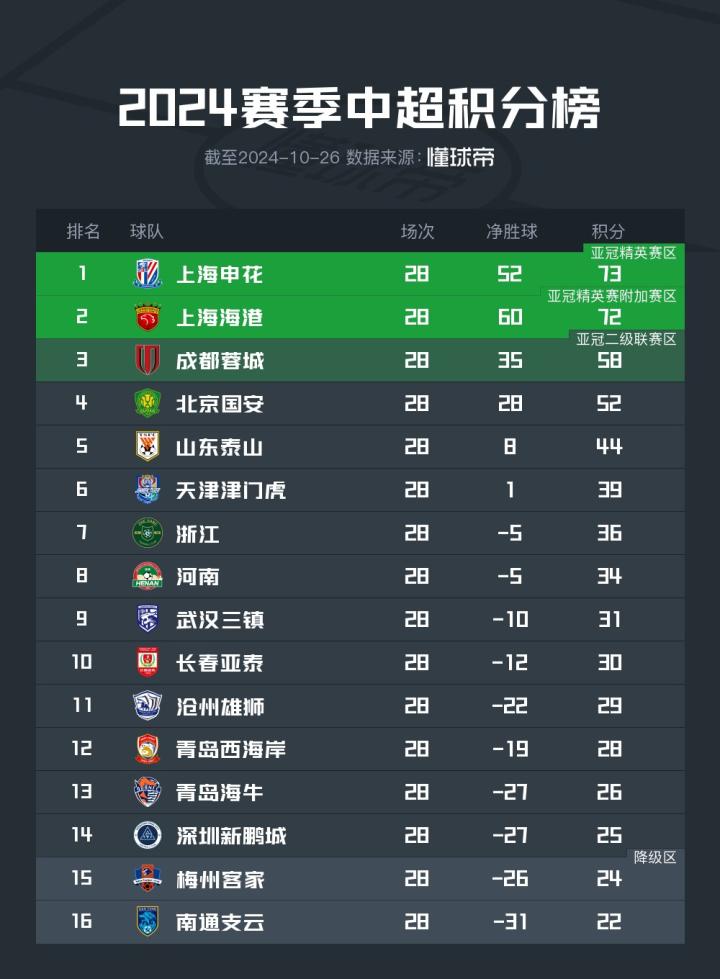Click the 2024赛季中超积分榜 title

click(x=359, y=108)
